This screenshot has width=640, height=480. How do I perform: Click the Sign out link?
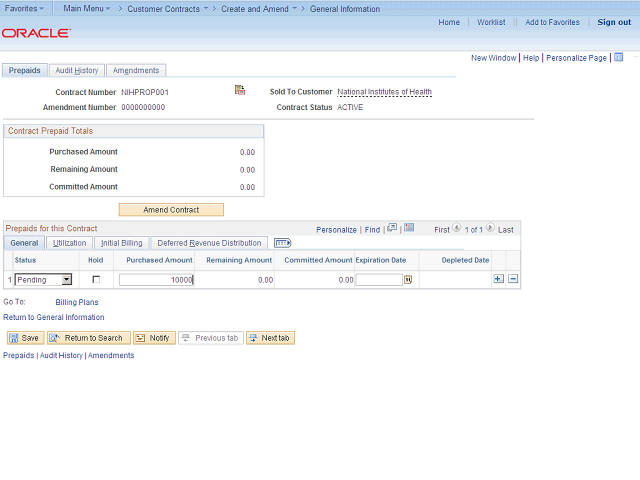point(614,22)
